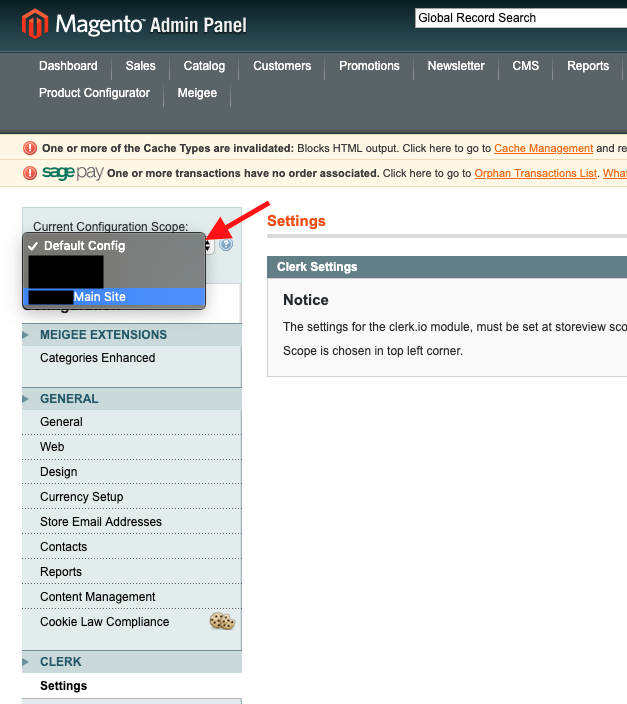The width and height of the screenshot is (627, 704).
Task: Go to the Cache Management link
Action: [x=543, y=148]
